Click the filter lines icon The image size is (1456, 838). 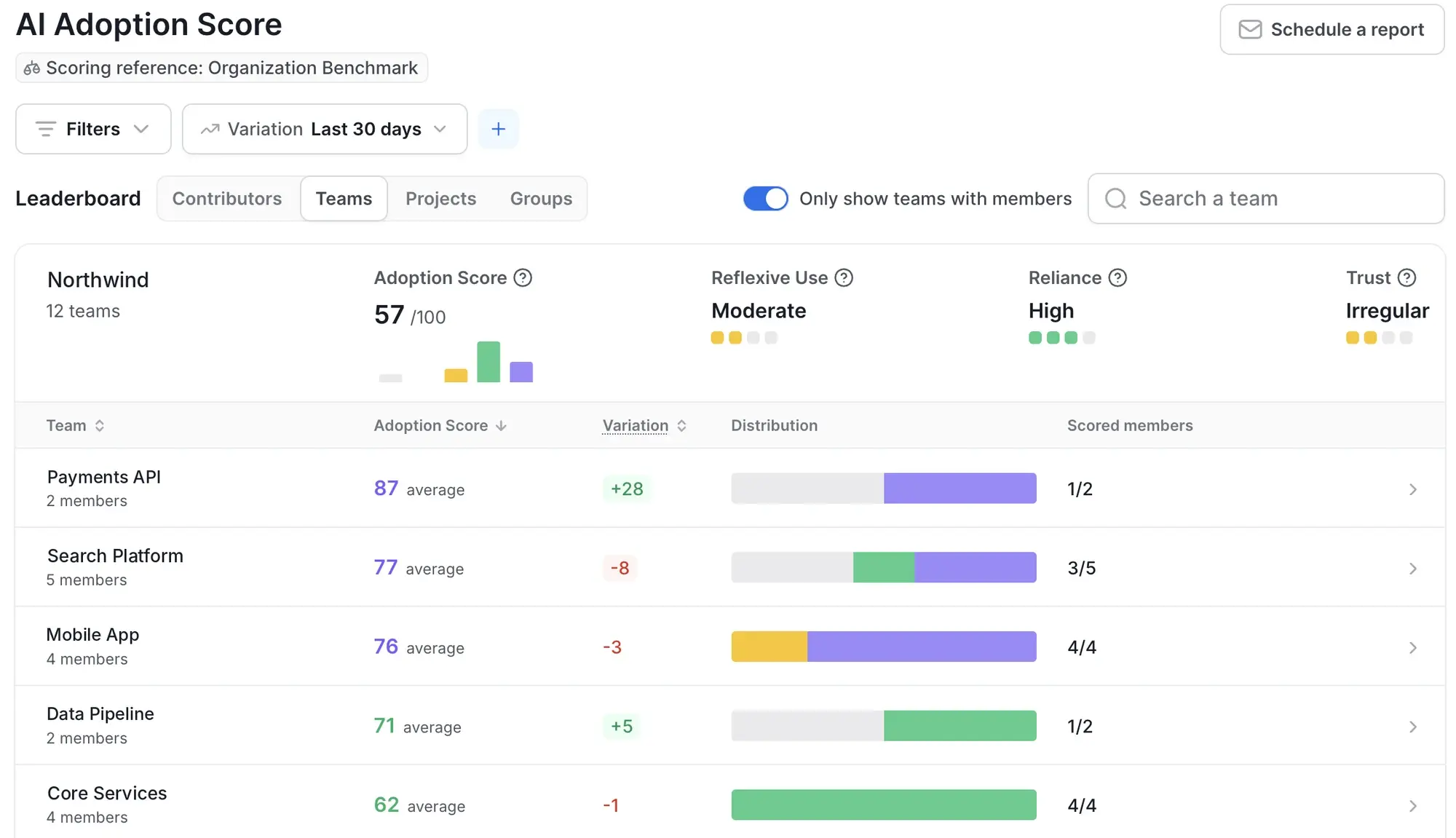(45, 130)
